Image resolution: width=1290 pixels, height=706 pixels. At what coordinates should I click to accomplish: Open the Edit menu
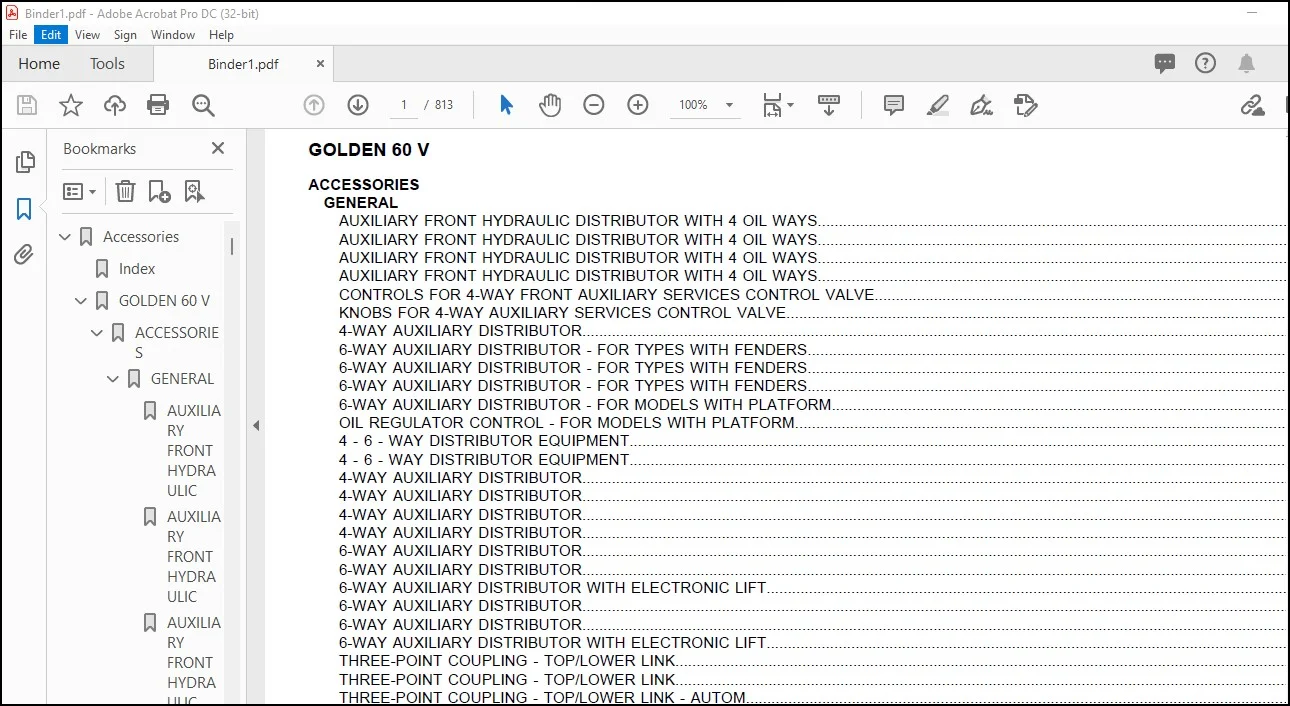click(x=51, y=35)
